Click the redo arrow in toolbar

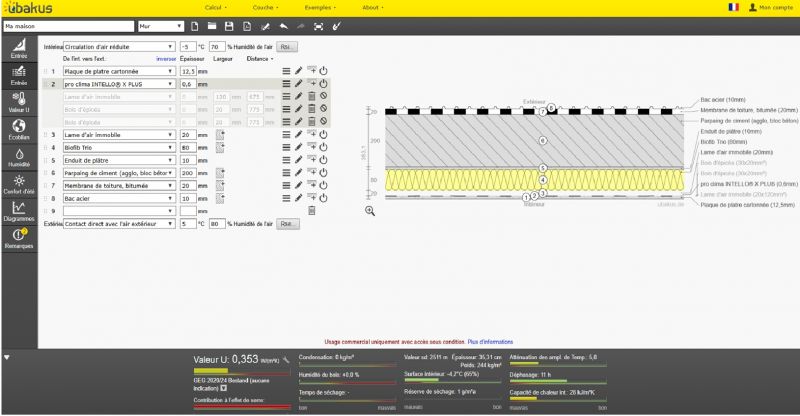[301, 26]
